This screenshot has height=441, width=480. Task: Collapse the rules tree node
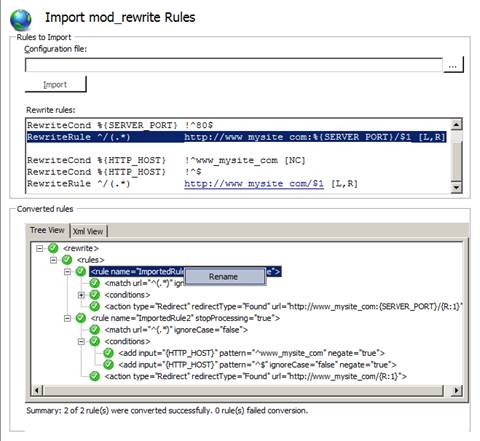point(54,260)
